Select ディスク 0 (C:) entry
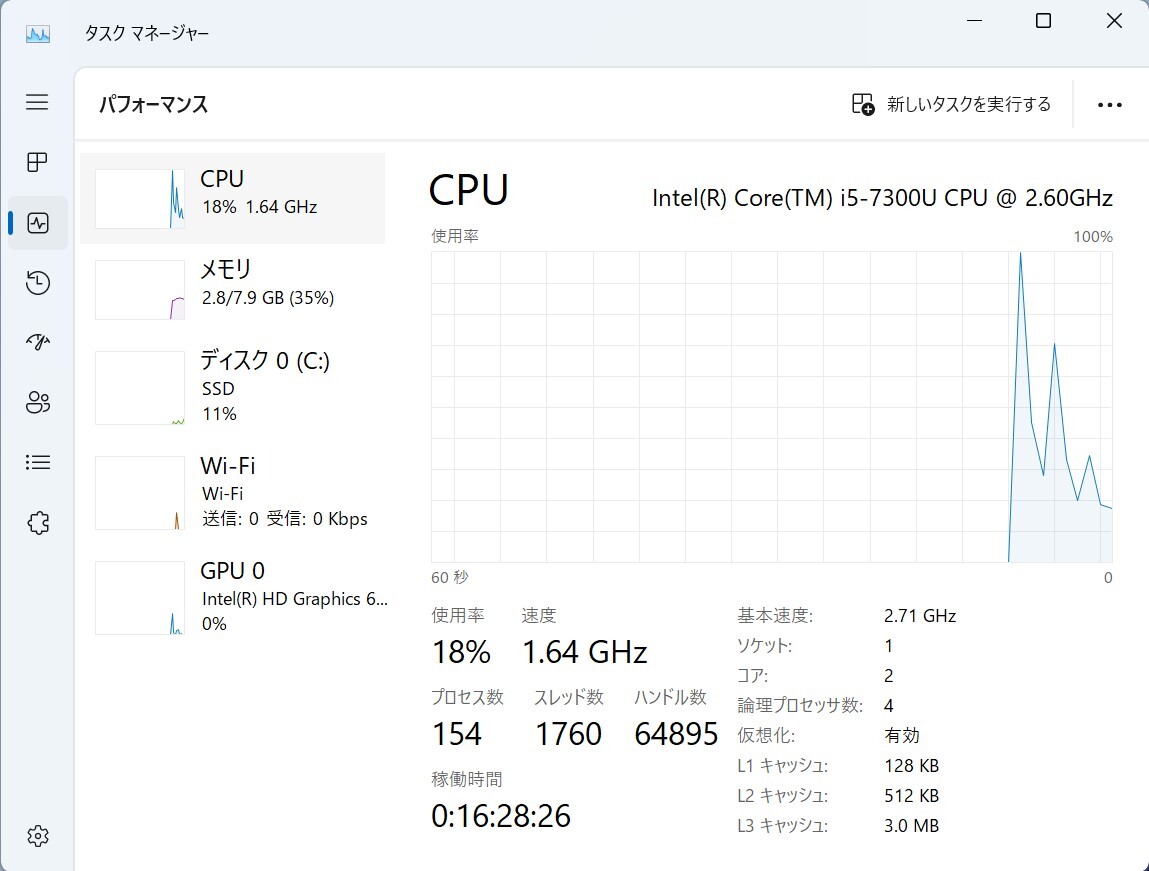 232,388
